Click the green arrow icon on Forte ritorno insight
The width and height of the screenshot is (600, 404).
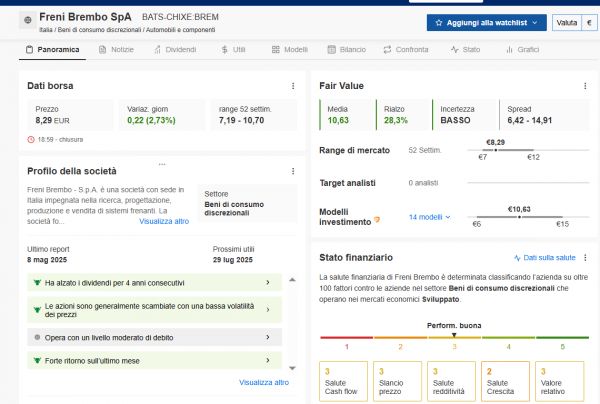point(37,360)
